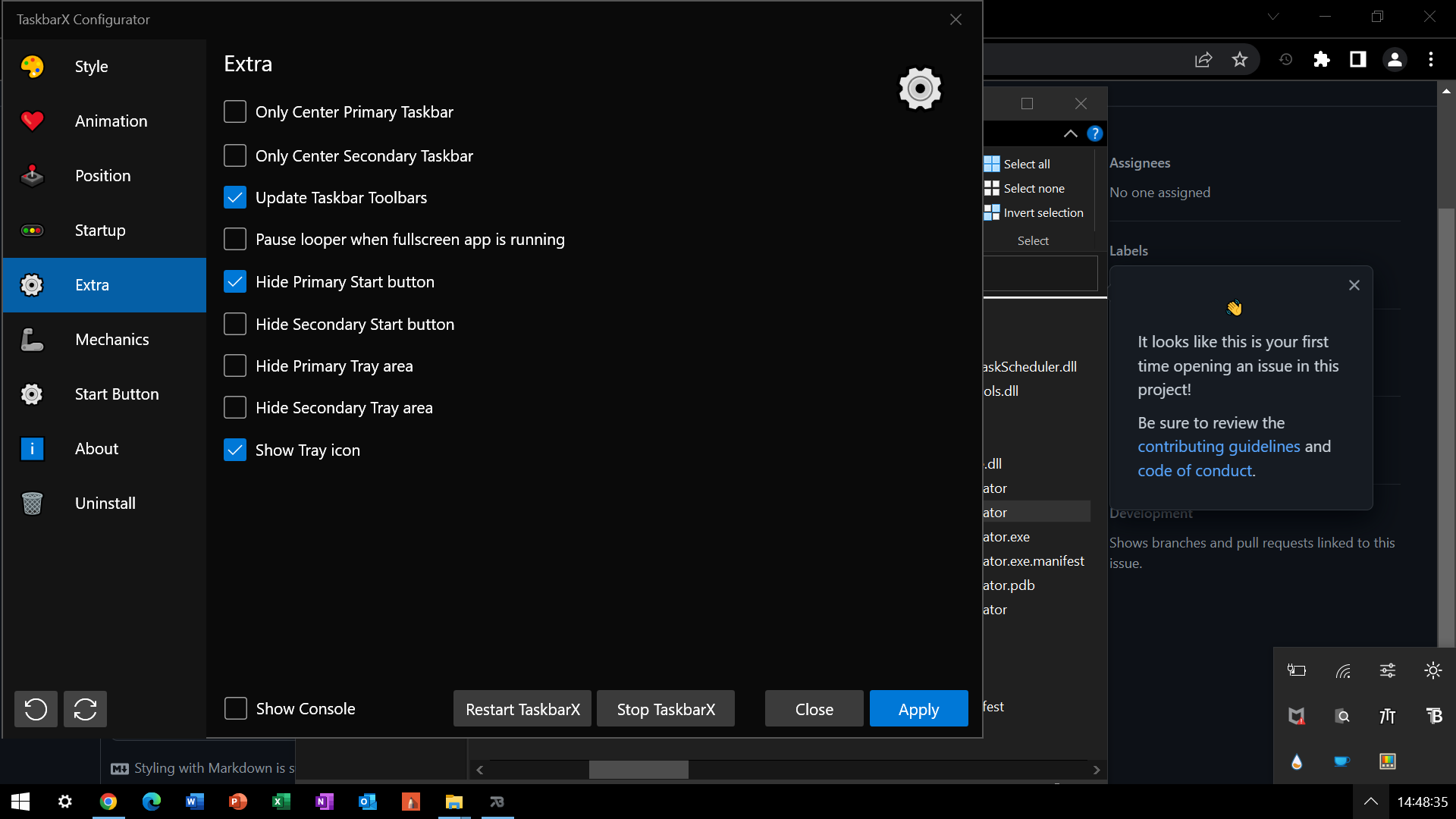The height and width of the screenshot is (819, 1456).
Task: Click the Uninstall trash icon
Action: (x=32, y=503)
